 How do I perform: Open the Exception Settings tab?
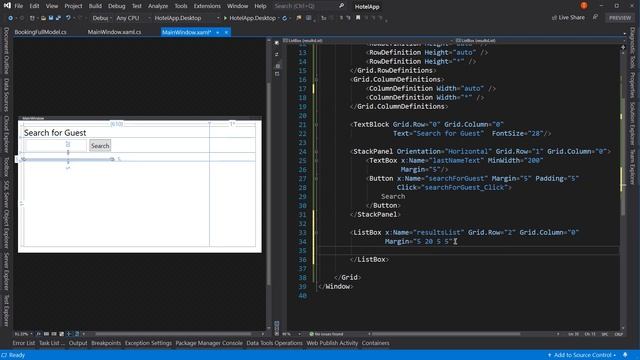[148, 343]
